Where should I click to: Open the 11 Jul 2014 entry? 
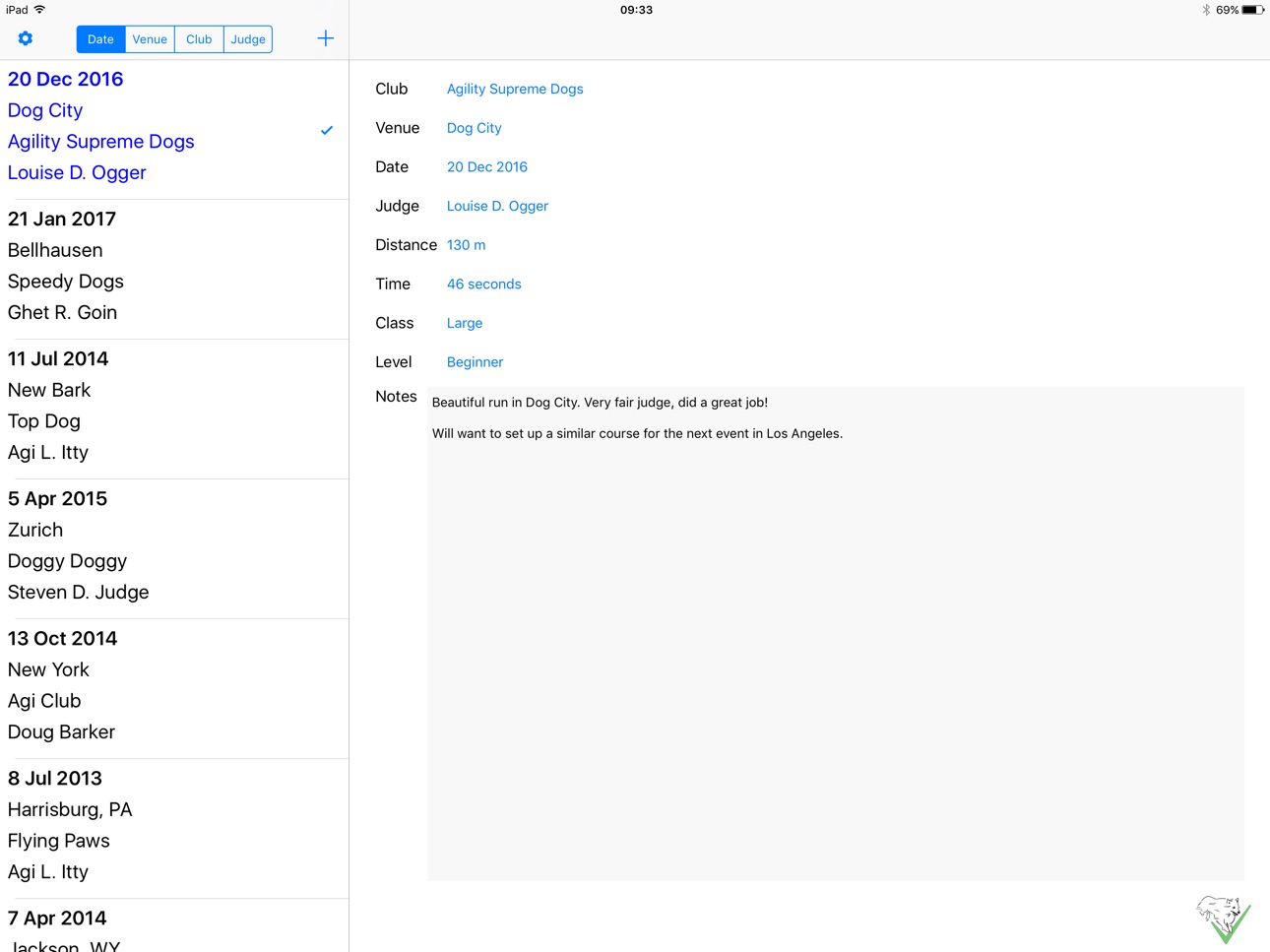58,359
